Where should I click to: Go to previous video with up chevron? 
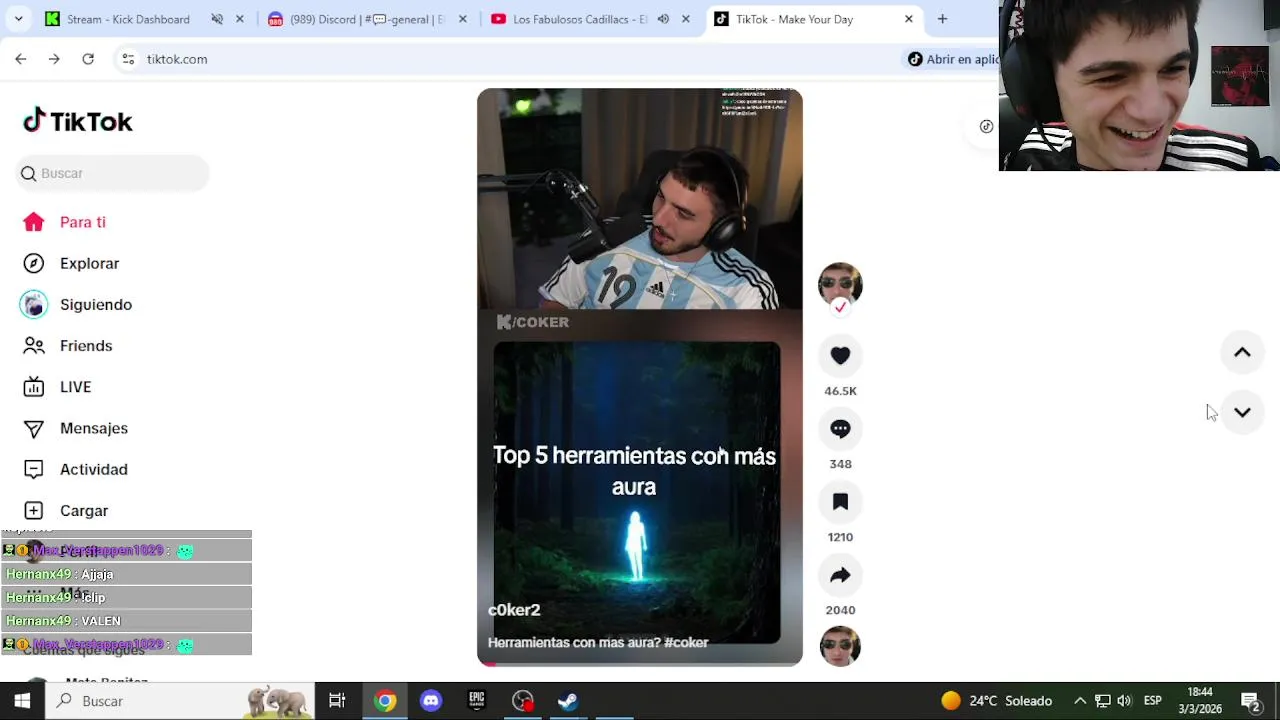pyautogui.click(x=1242, y=352)
